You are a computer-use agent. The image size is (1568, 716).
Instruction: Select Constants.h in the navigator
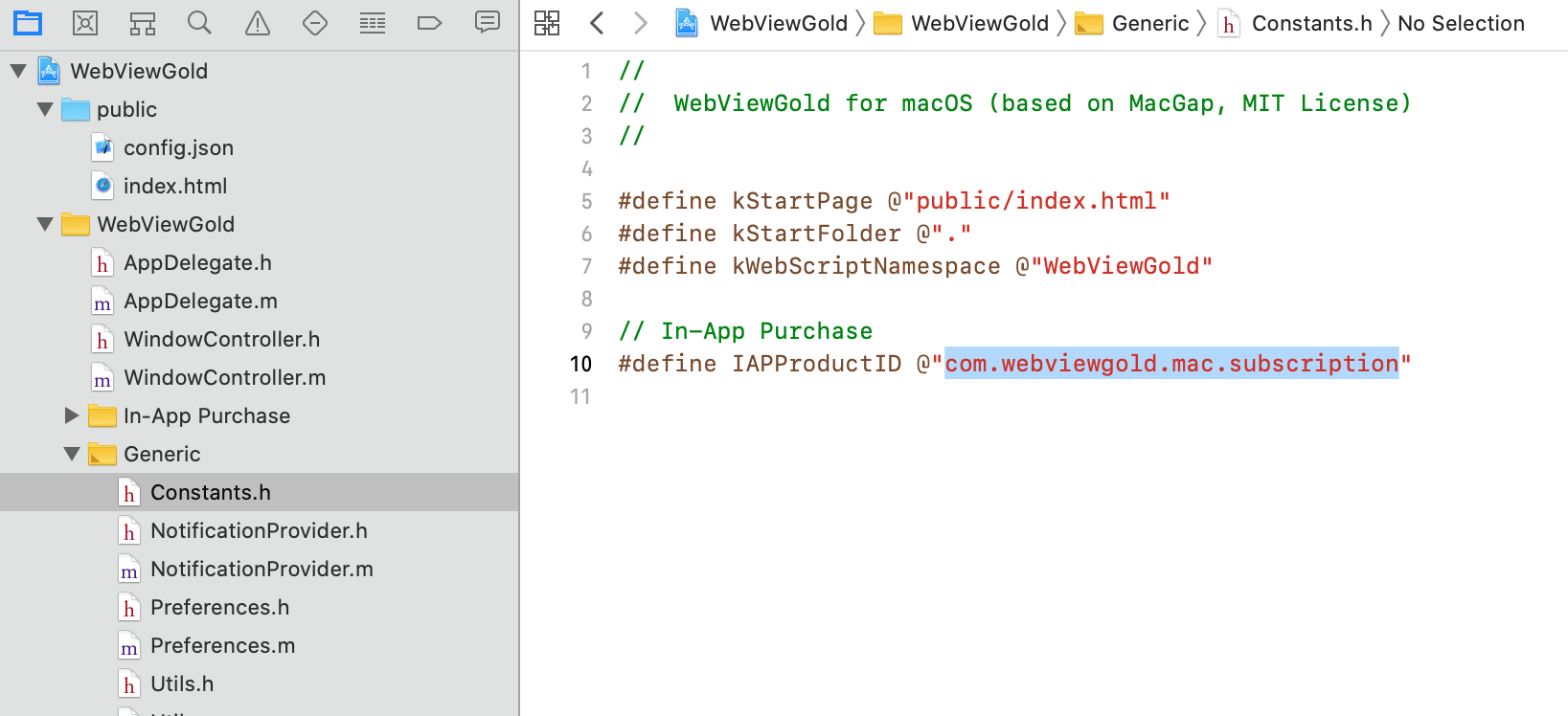click(260, 492)
